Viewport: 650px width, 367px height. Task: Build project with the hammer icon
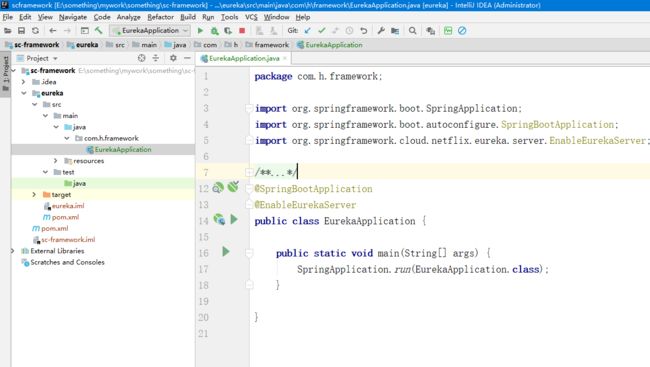pyautogui.click(x=99, y=31)
